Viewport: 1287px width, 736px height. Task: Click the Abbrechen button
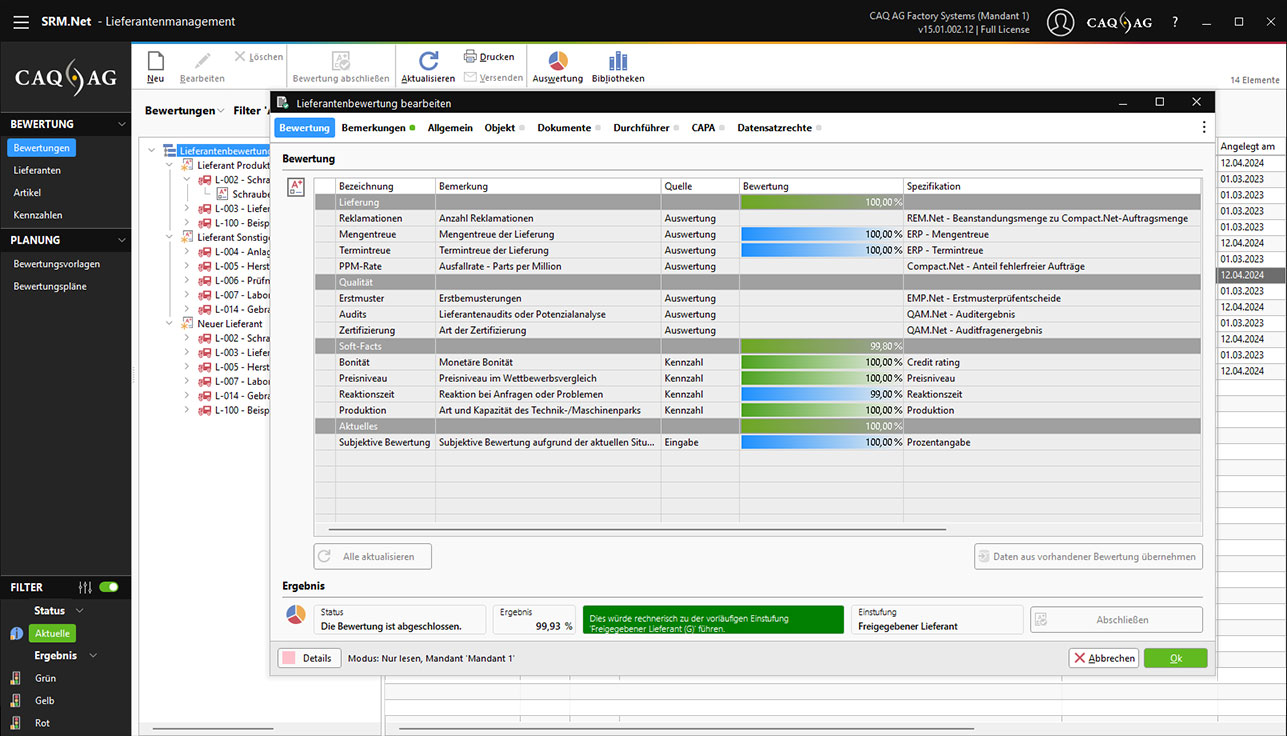point(1103,658)
